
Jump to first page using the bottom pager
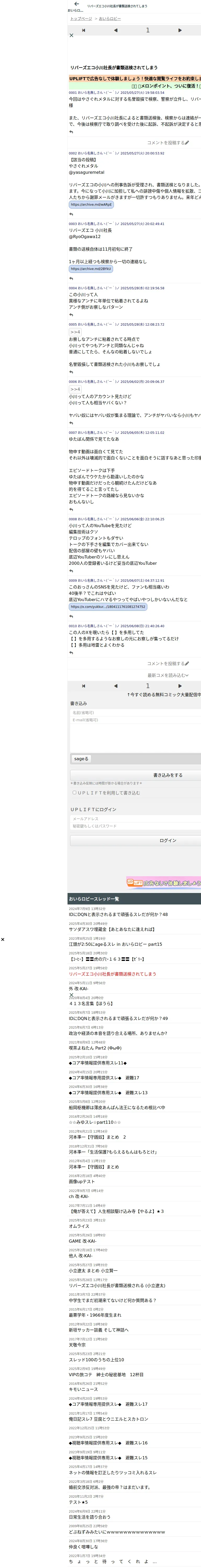pyautogui.click(x=83, y=686)
